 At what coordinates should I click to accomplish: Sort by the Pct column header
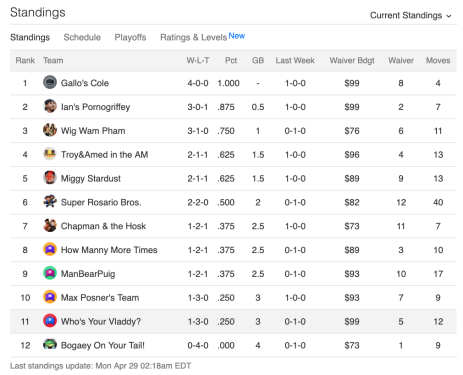click(x=231, y=60)
